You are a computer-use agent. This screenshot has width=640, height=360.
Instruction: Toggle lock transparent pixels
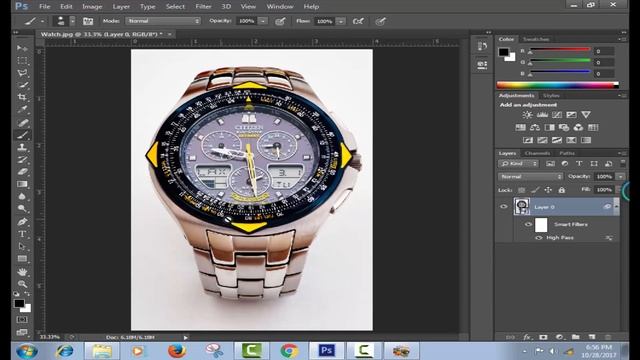tap(522, 190)
